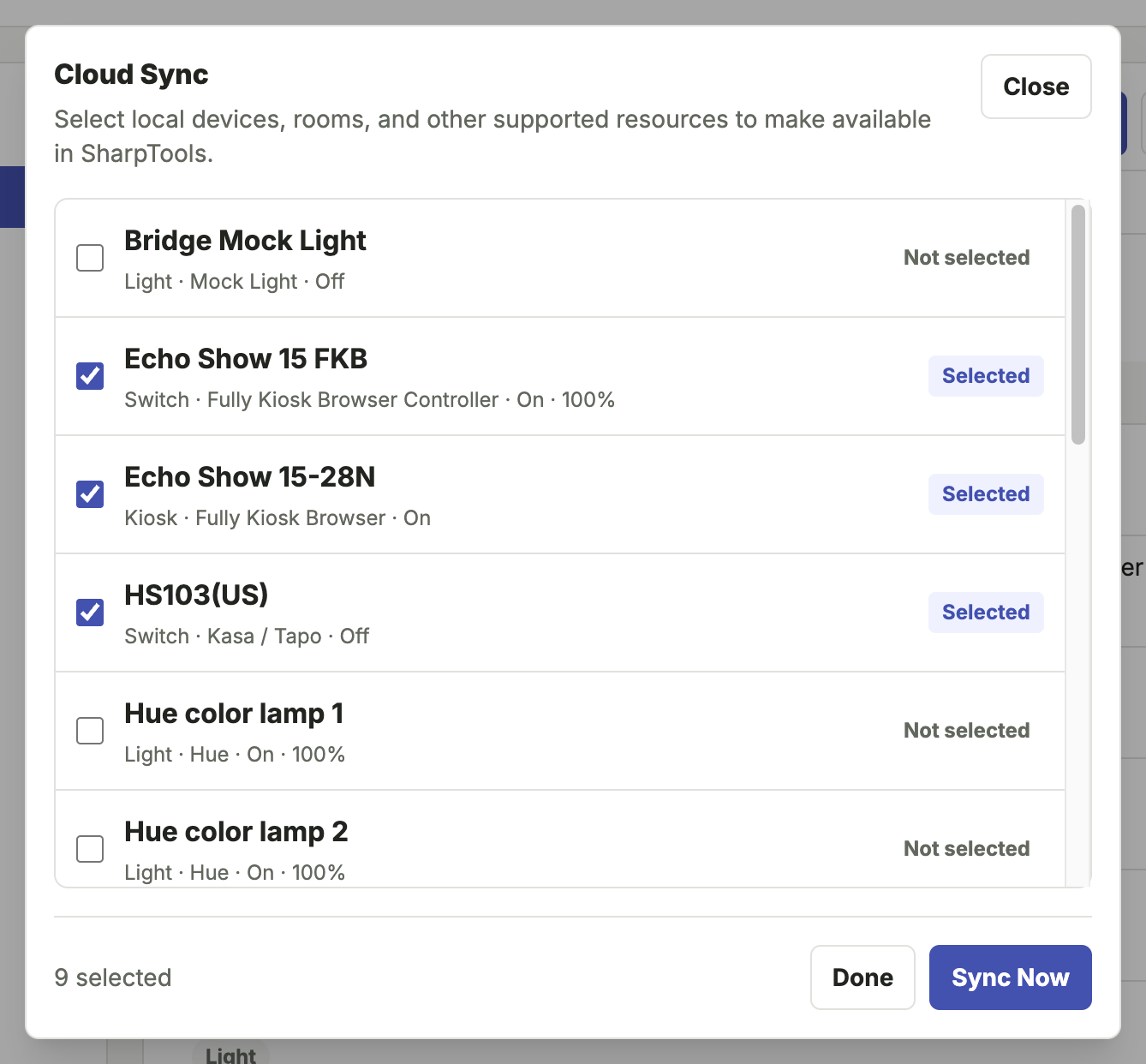The height and width of the screenshot is (1064, 1146).
Task: Click the HS103(US) device name
Action: pos(196,595)
